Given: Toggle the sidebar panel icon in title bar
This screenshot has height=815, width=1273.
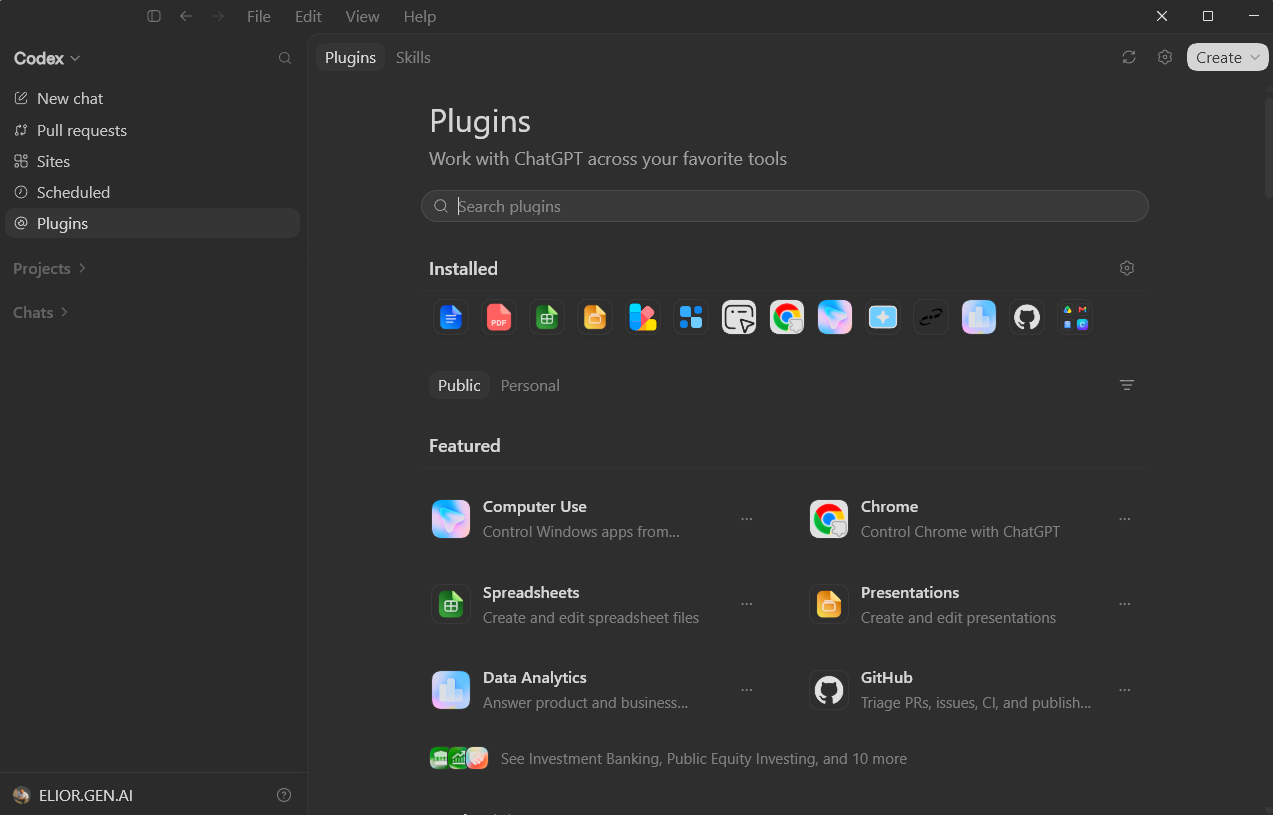Looking at the screenshot, I should click(x=154, y=16).
